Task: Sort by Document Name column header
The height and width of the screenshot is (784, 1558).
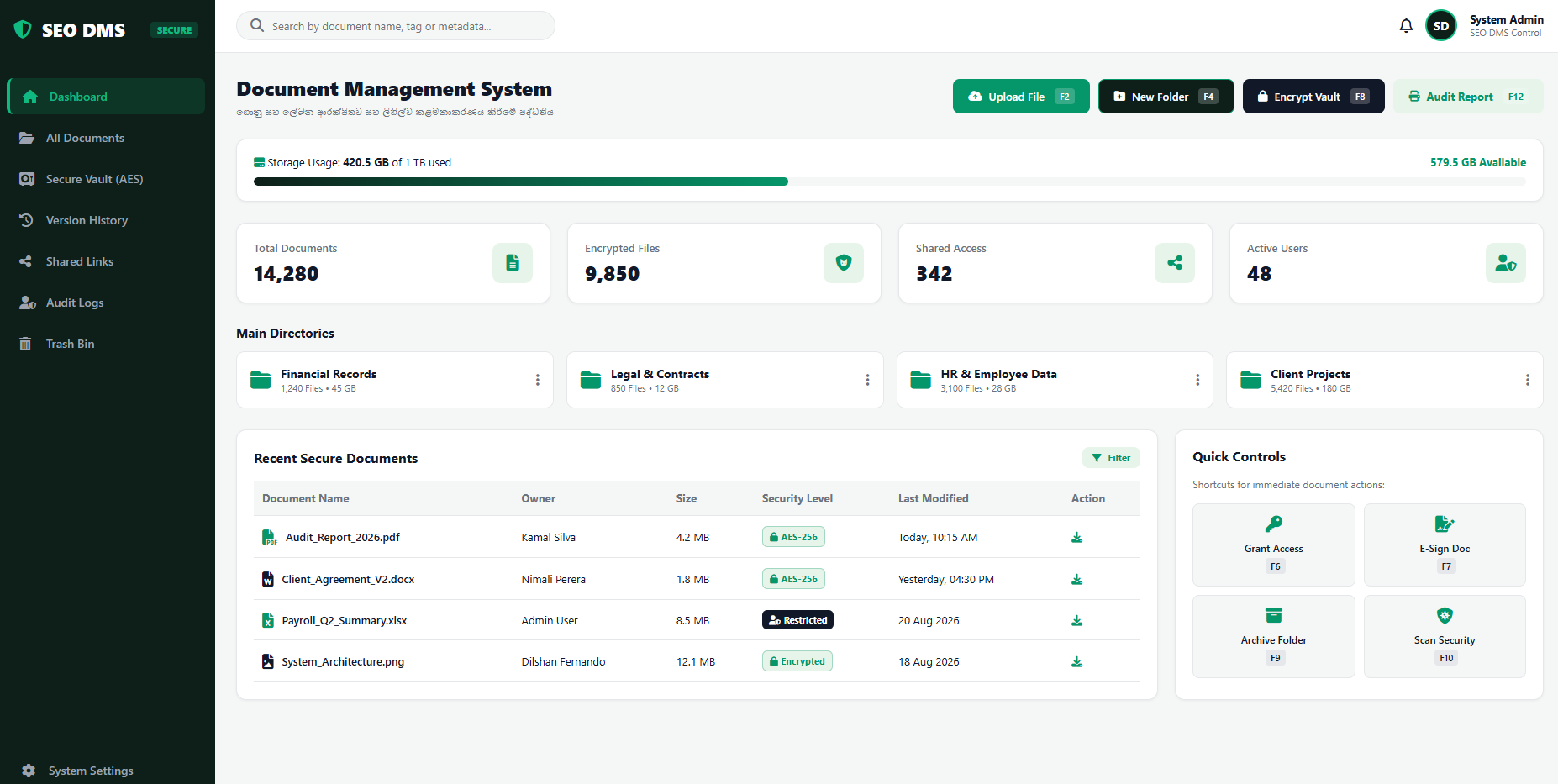Action: [x=306, y=498]
